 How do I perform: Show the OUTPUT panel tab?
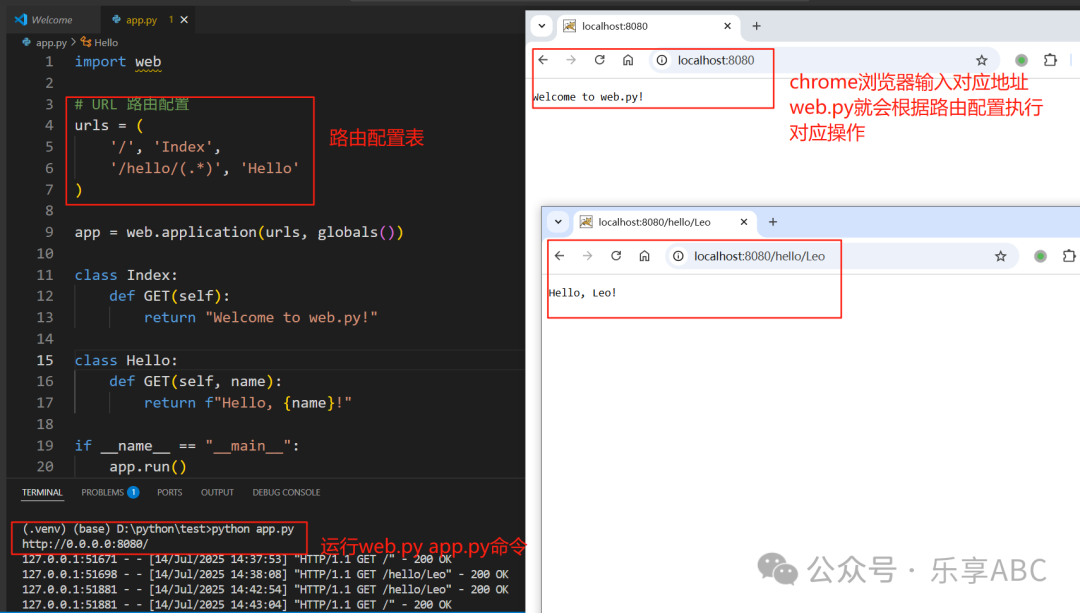(x=217, y=492)
